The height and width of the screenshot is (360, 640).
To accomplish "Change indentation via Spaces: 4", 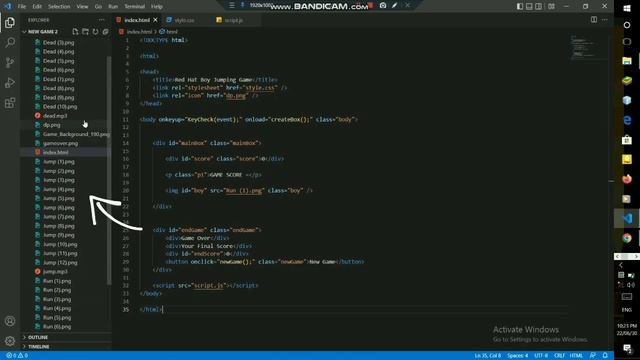I will pyautogui.click(x=518, y=356).
